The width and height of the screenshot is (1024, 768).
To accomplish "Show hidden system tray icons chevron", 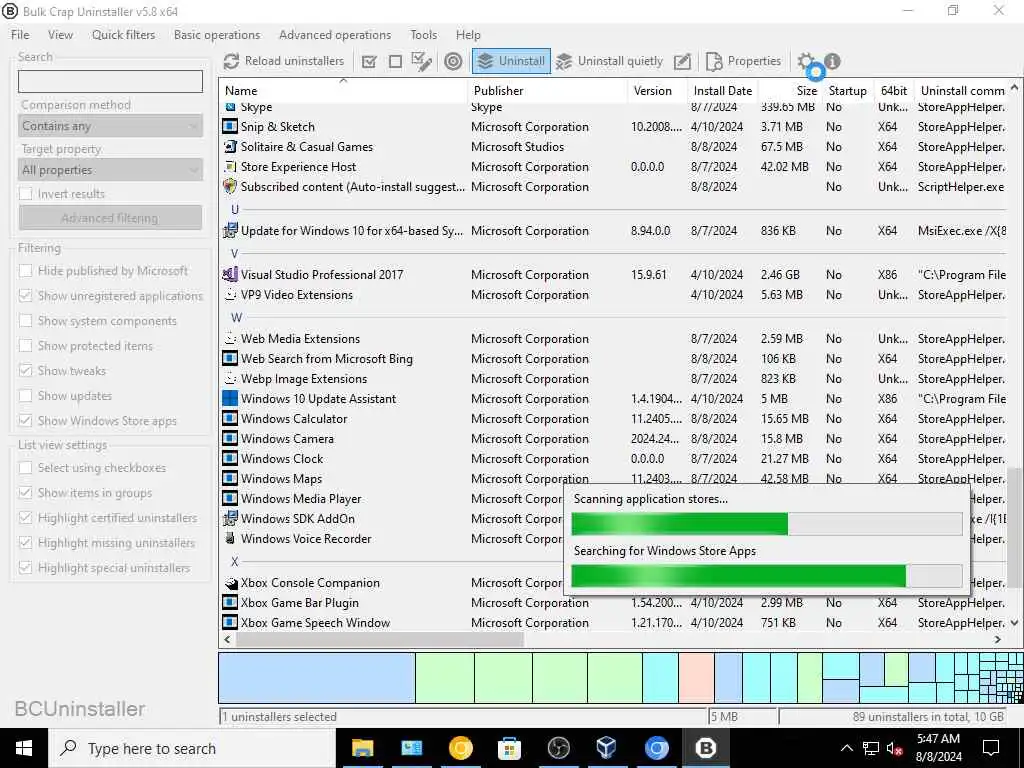I will click(x=846, y=748).
